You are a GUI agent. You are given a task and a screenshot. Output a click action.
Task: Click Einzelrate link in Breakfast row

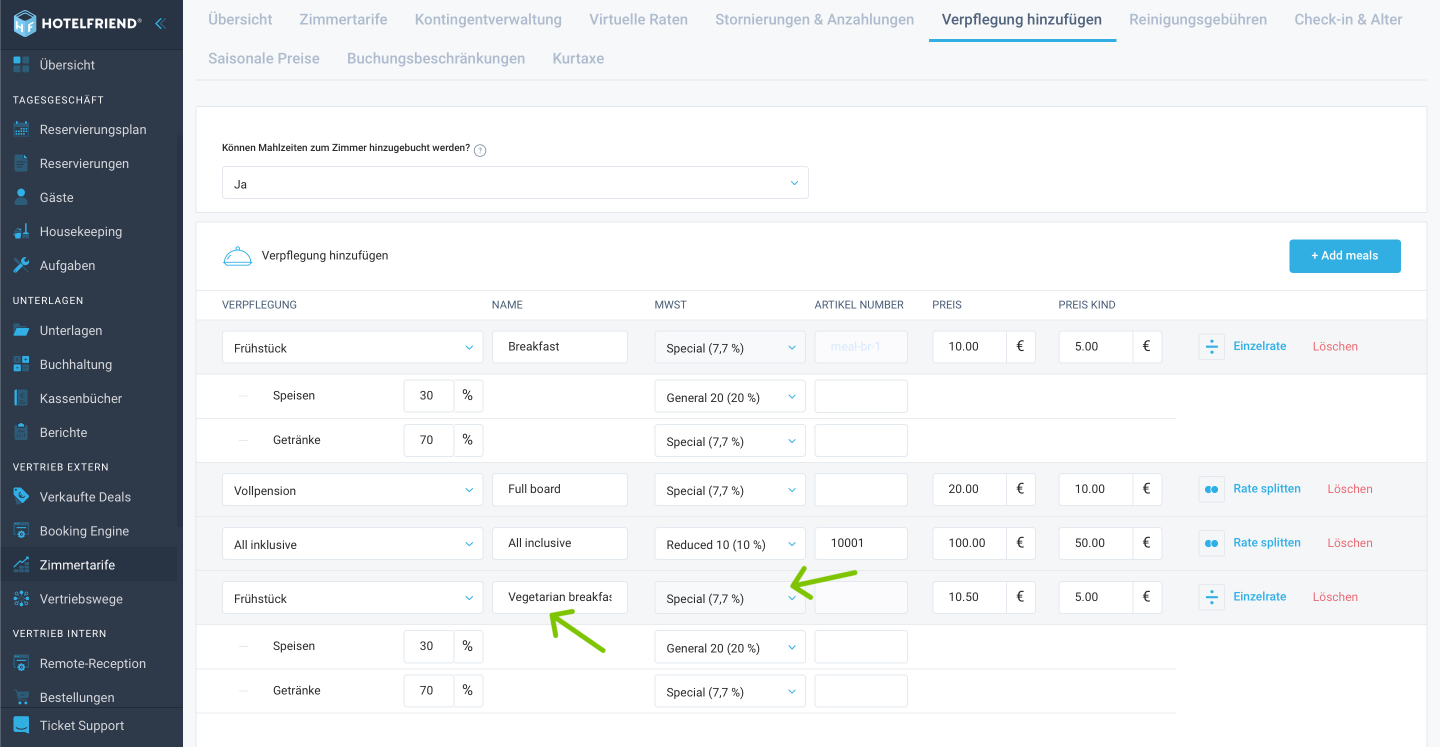(x=1259, y=346)
